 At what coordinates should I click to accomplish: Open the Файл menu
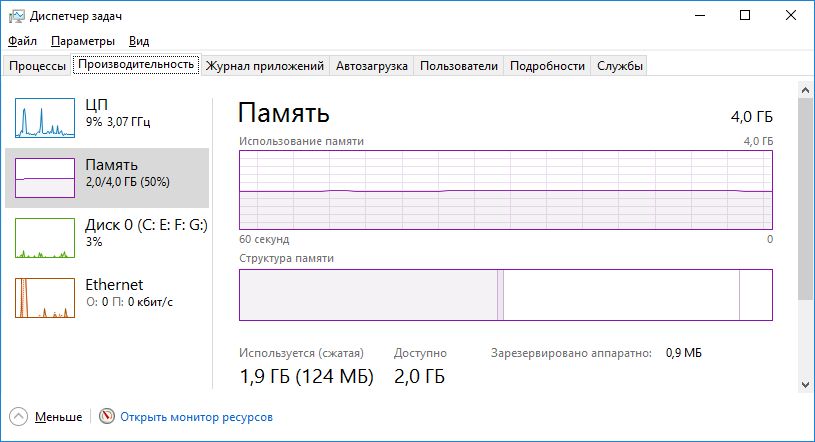point(22,41)
